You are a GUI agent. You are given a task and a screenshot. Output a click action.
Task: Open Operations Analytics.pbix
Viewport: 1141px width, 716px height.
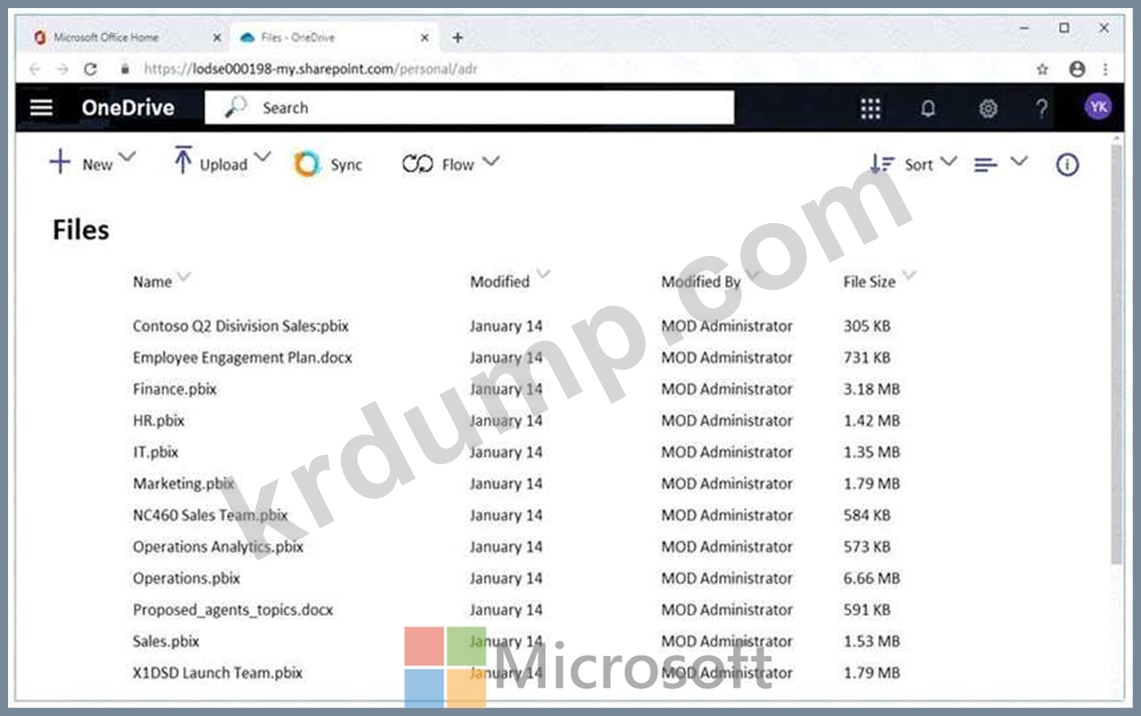218,546
